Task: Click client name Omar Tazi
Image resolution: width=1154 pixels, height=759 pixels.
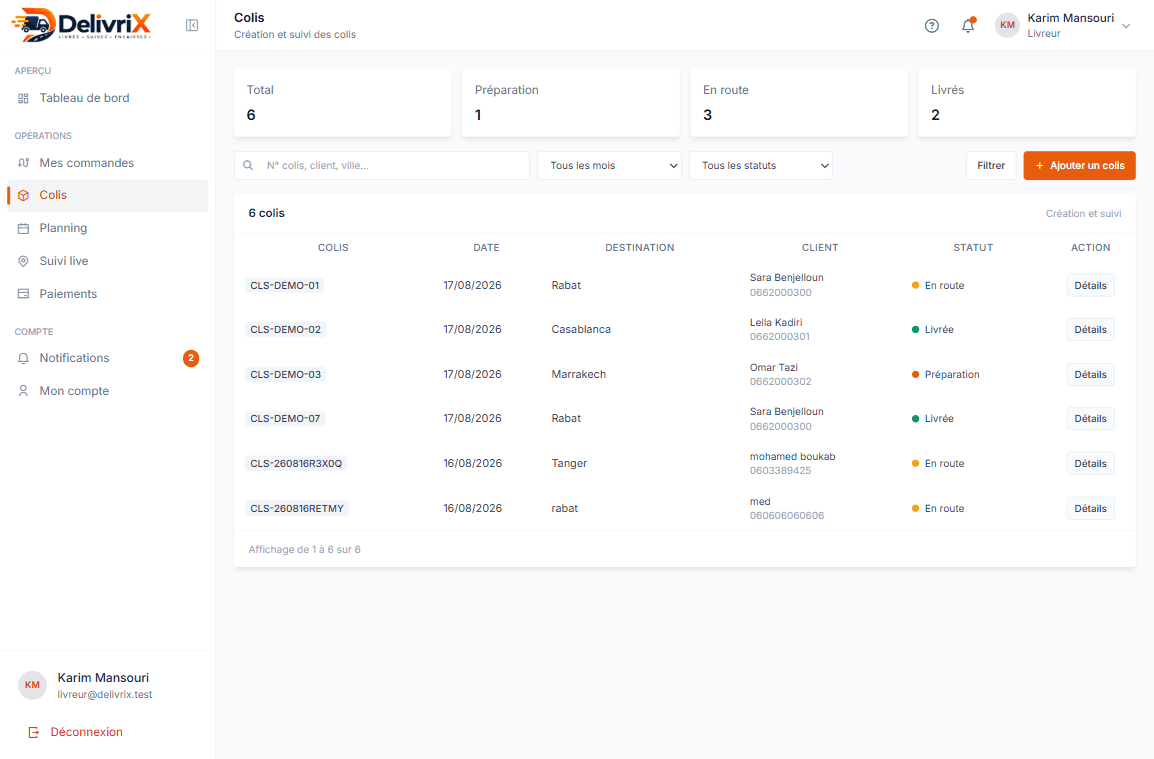Action: click(x=774, y=367)
